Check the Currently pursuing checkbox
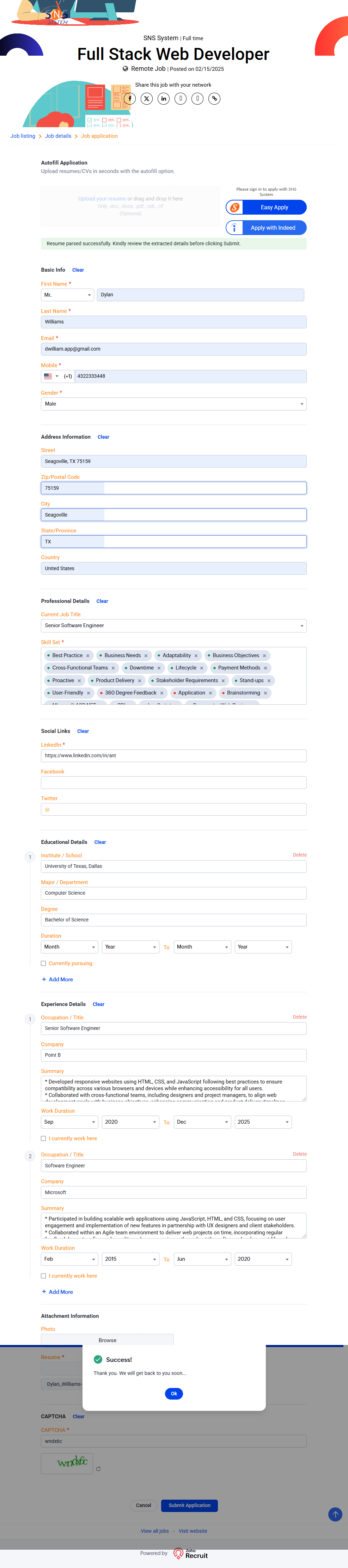This screenshot has height=1568, width=348. [x=43, y=964]
